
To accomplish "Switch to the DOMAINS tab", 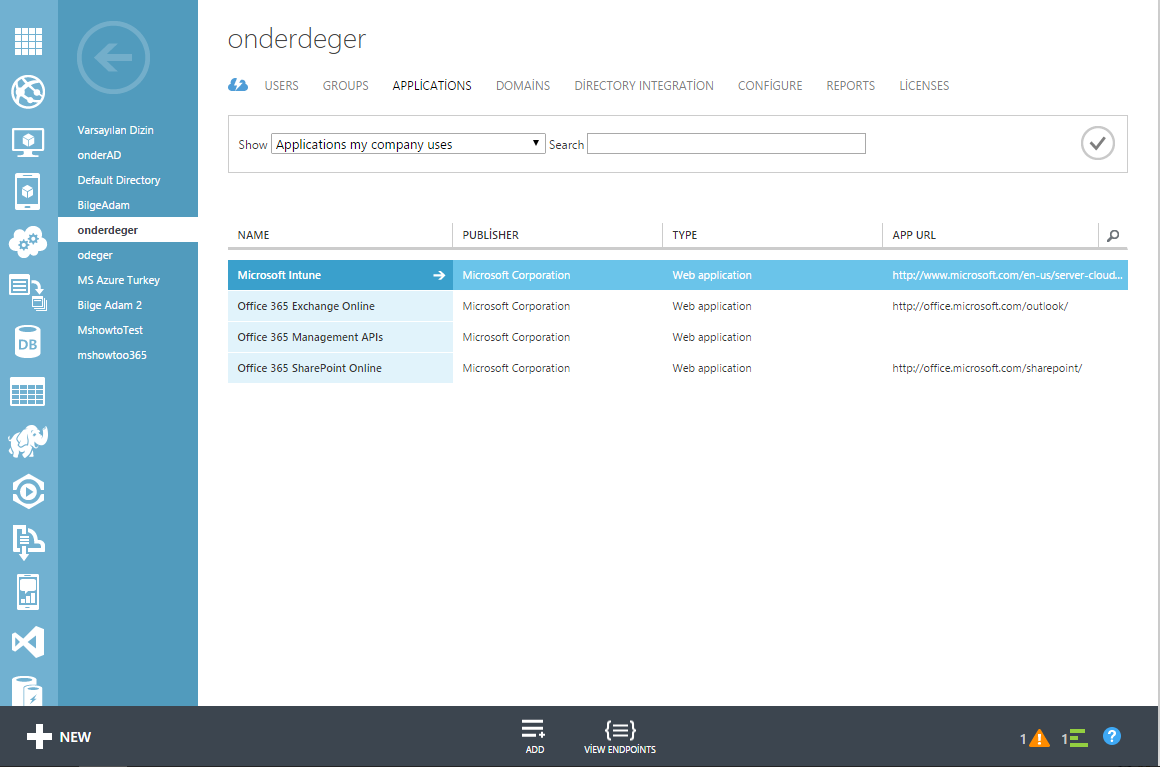I will 523,86.
